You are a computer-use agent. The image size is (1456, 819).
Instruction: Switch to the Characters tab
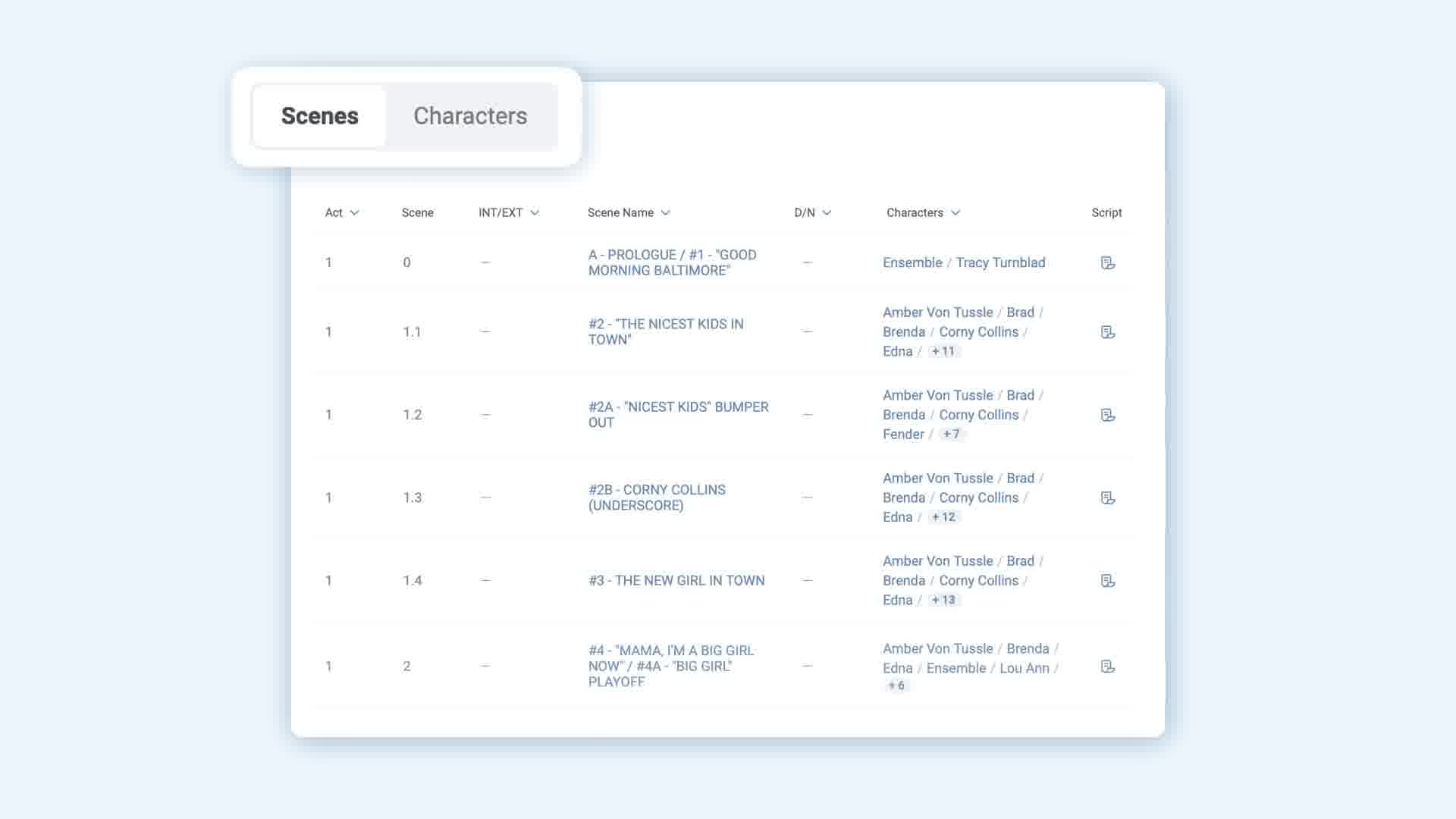[x=470, y=116]
